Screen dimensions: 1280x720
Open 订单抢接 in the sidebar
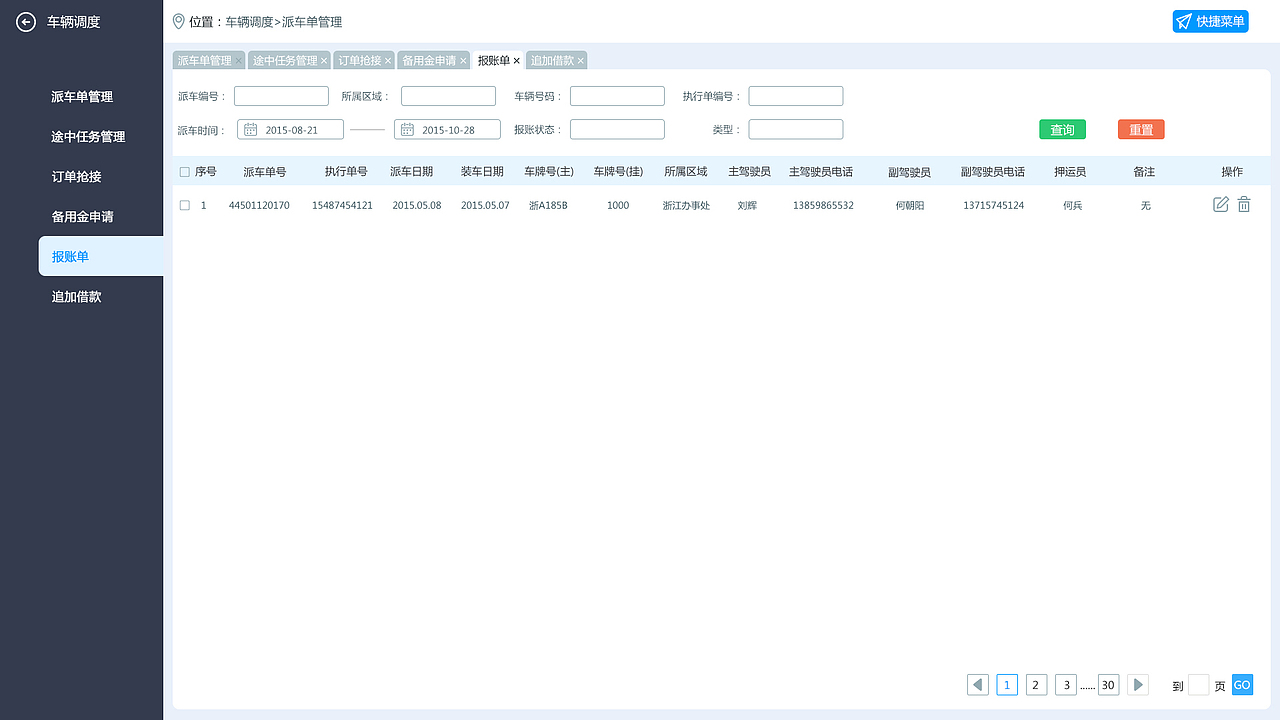[76, 177]
